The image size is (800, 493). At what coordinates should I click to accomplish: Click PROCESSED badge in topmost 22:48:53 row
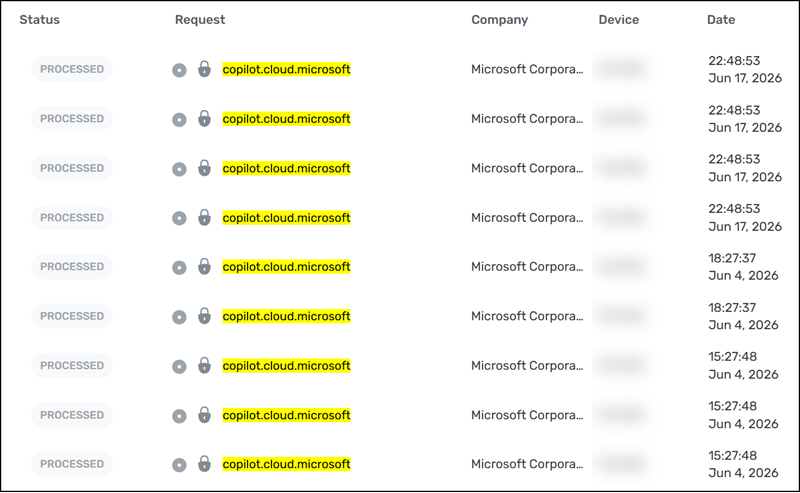coord(72,69)
